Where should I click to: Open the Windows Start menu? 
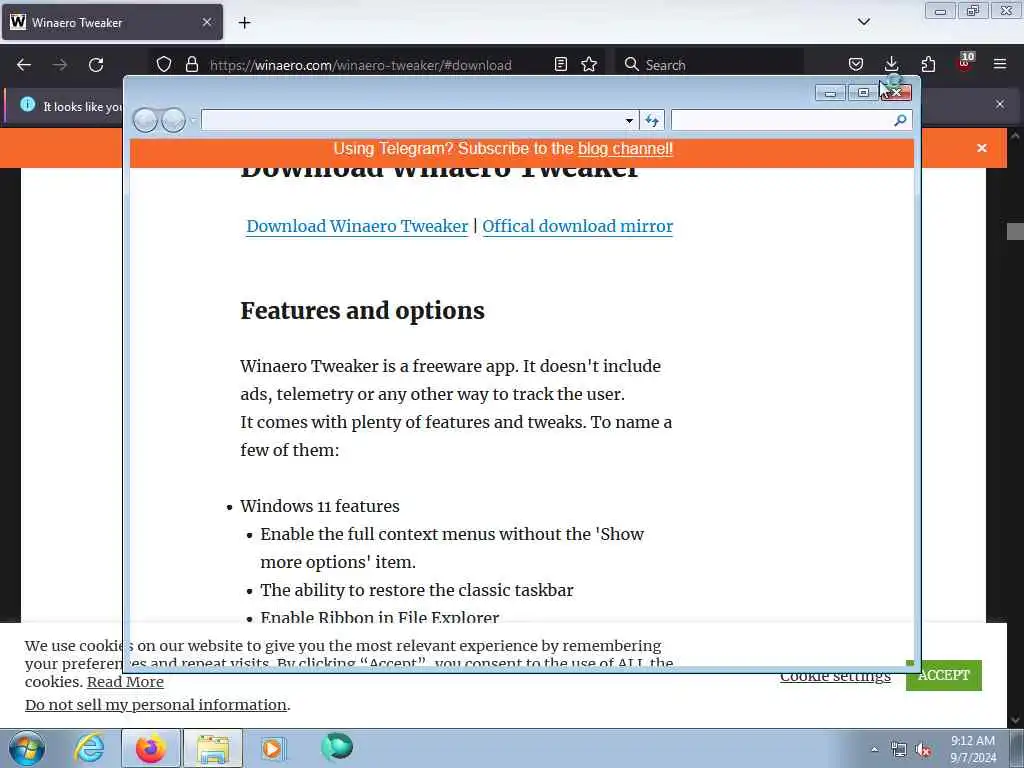27,748
